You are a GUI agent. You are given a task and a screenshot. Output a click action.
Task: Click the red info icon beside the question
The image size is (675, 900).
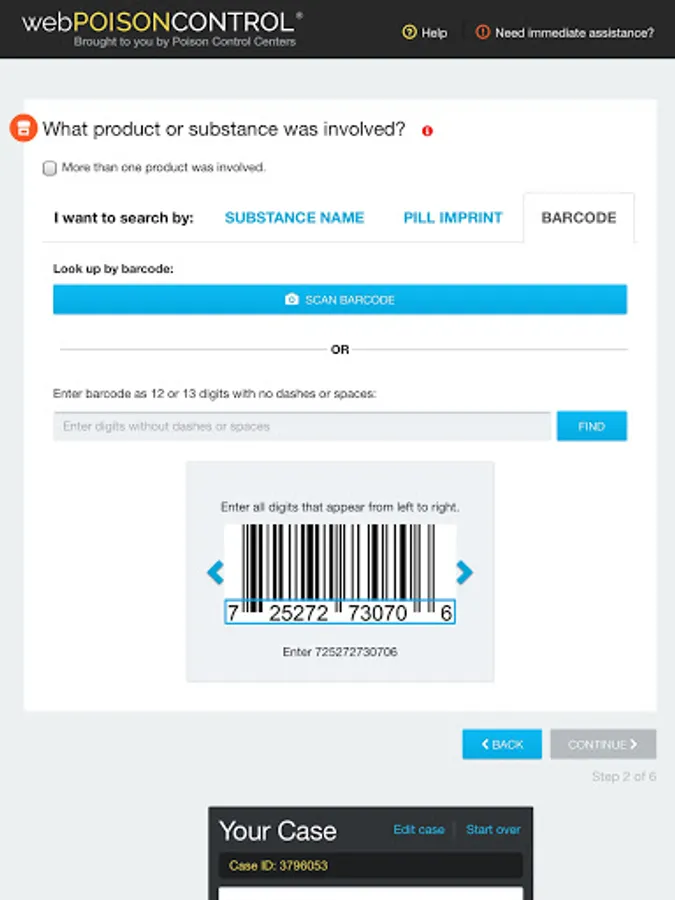[428, 131]
